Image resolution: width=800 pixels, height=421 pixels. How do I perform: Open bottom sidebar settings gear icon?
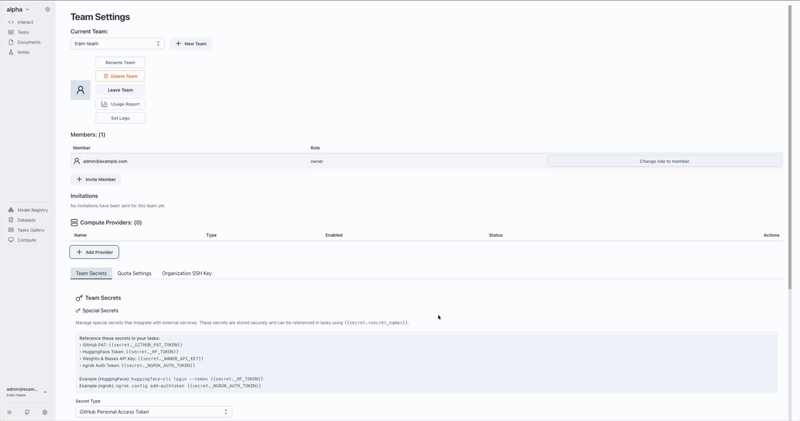[44, 412]
